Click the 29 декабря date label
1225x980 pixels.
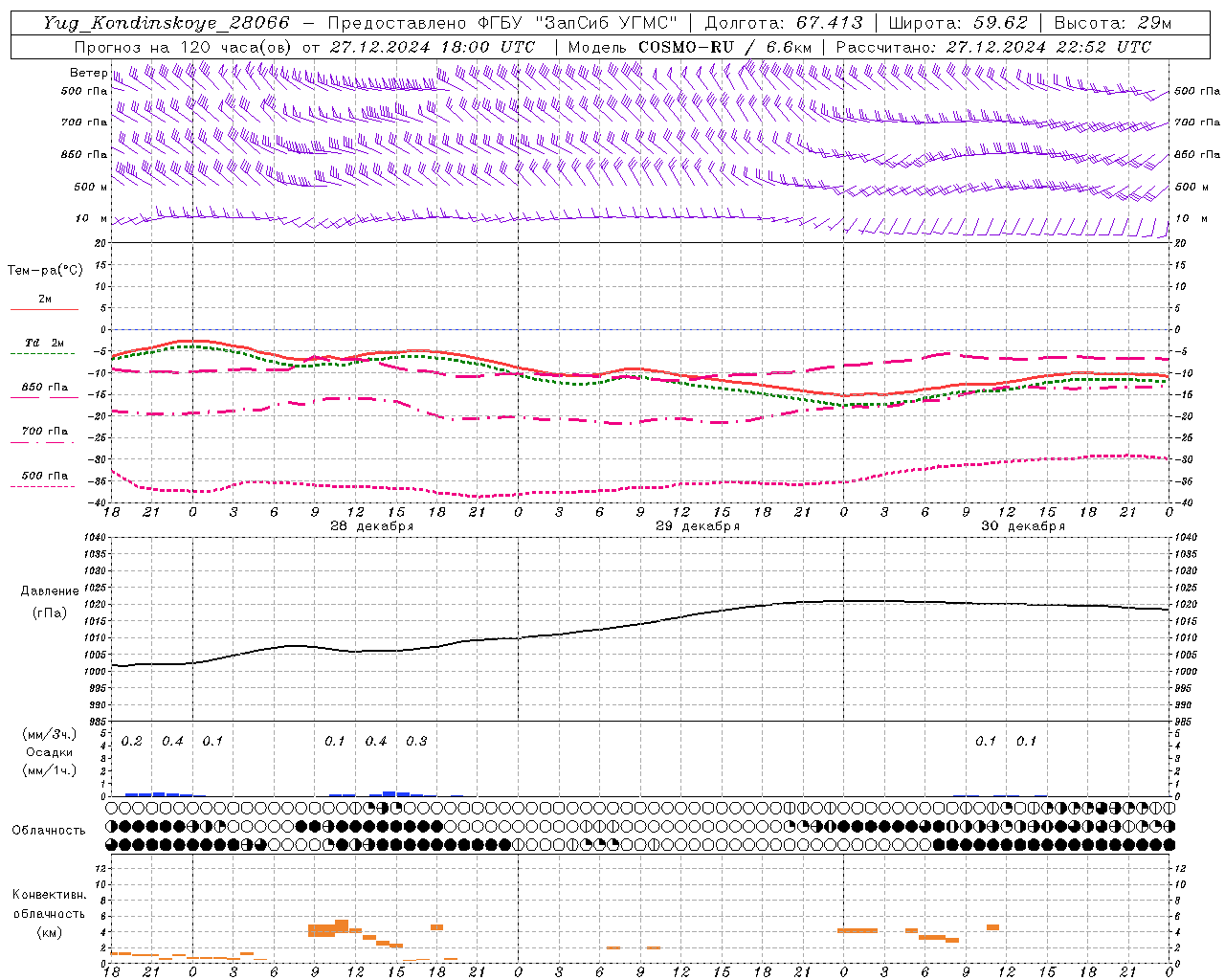pos(697,526)
